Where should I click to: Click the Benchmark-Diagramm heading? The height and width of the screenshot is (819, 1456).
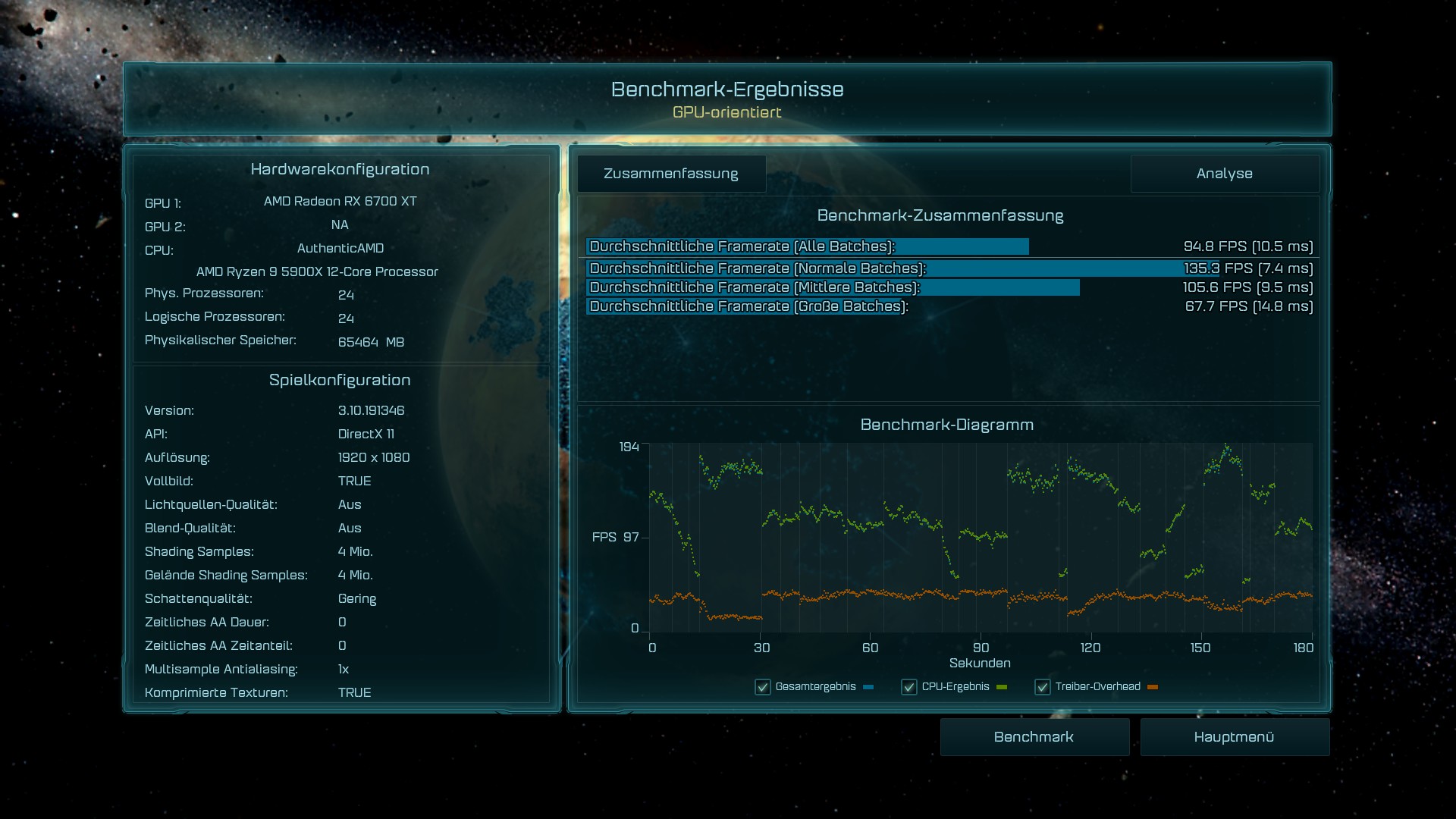(x=946, y=425)
